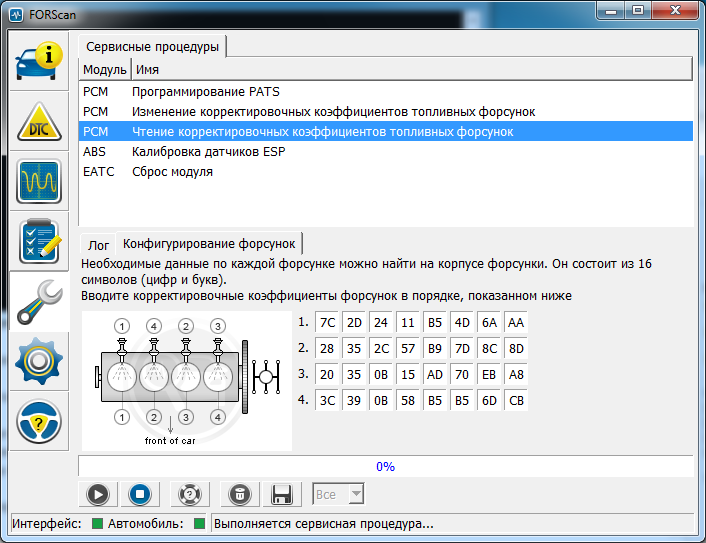Select ABS row 'Калибровка датчиков ESP'

coord(386,152)
